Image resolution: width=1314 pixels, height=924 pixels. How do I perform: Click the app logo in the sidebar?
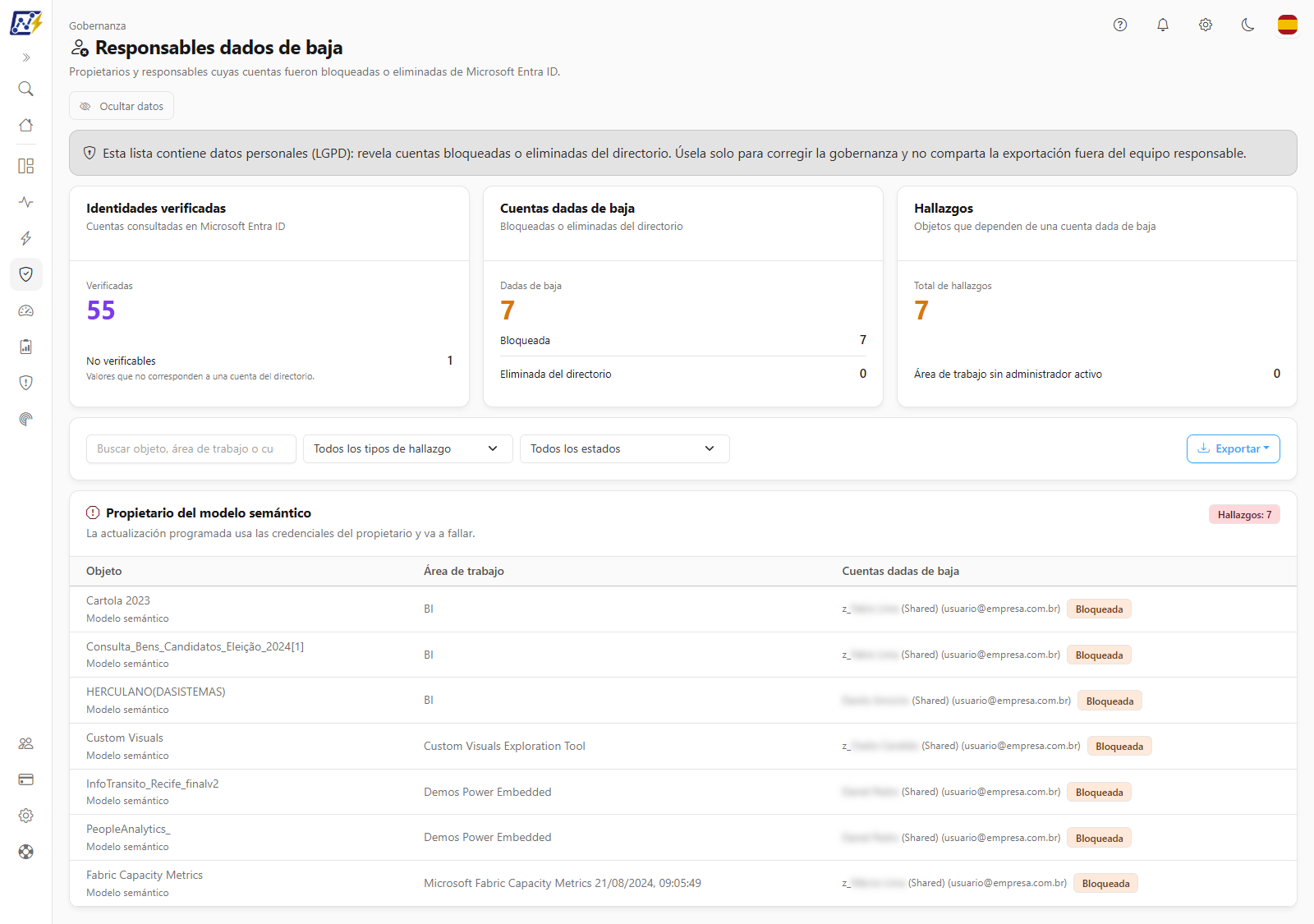tap(25, 23)
